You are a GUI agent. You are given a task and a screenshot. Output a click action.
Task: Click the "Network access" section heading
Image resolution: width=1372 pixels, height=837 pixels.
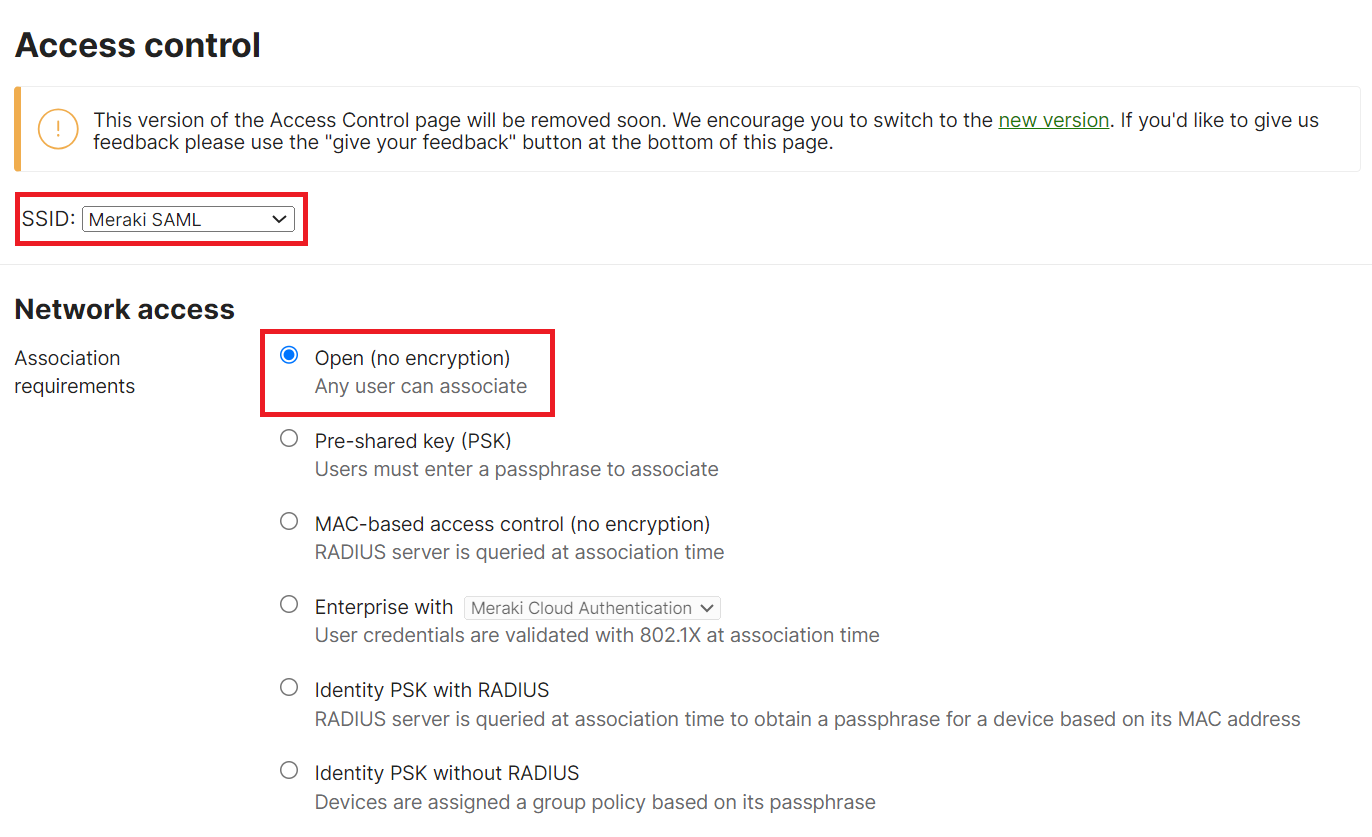coord(125,309)
